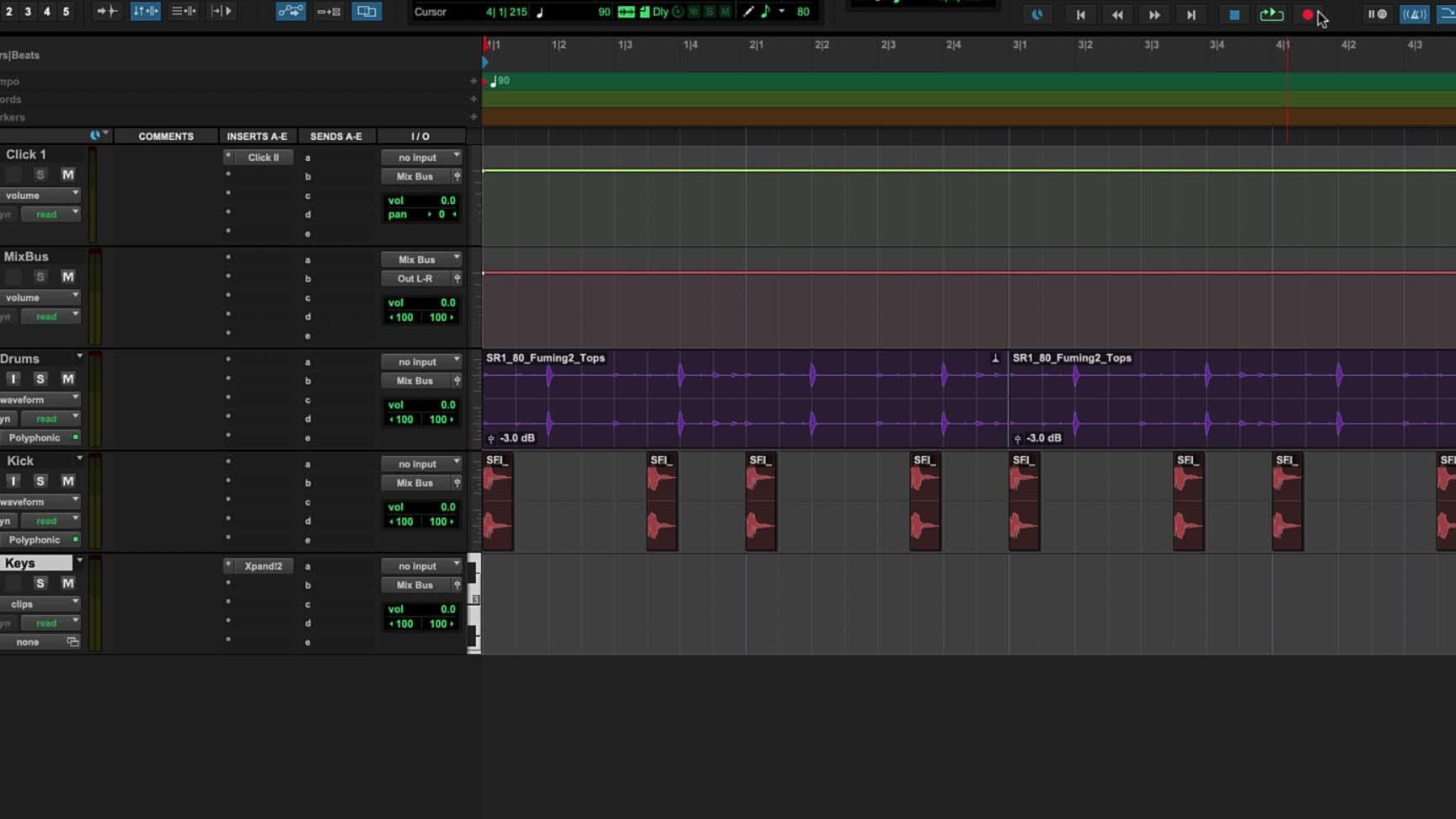1456x819 pixels.
Task: Click the Fast Forward transport icon
Action: (1154, 14)
